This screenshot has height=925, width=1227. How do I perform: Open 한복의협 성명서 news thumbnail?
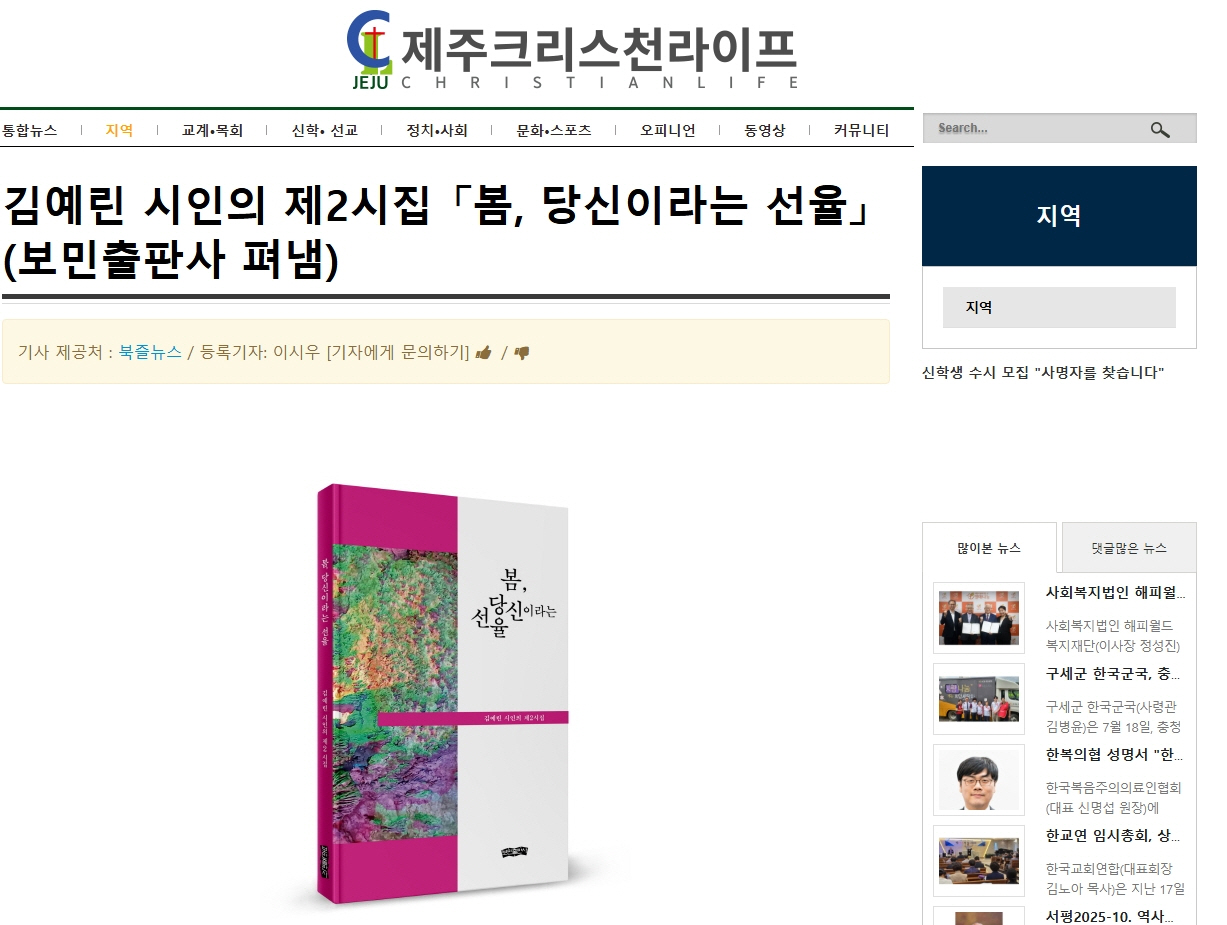pos(979,780)
